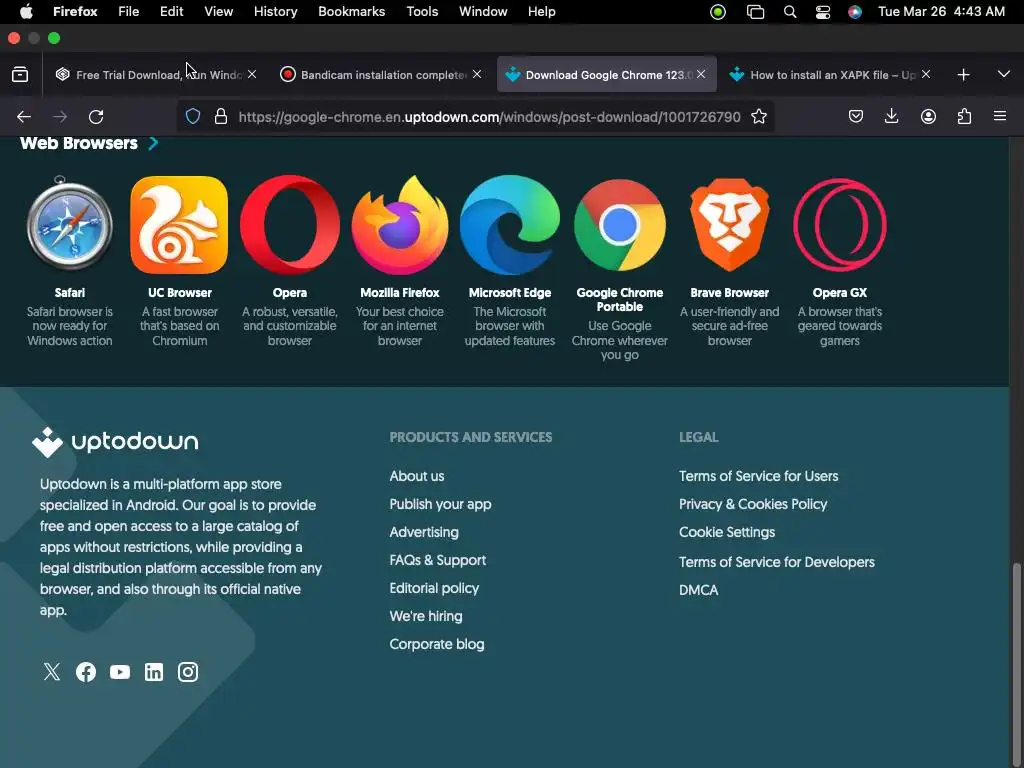1024x768 pixels.
Task: Open the Firefox account menu
Action: pyautogui.click(x=928, y=116)
